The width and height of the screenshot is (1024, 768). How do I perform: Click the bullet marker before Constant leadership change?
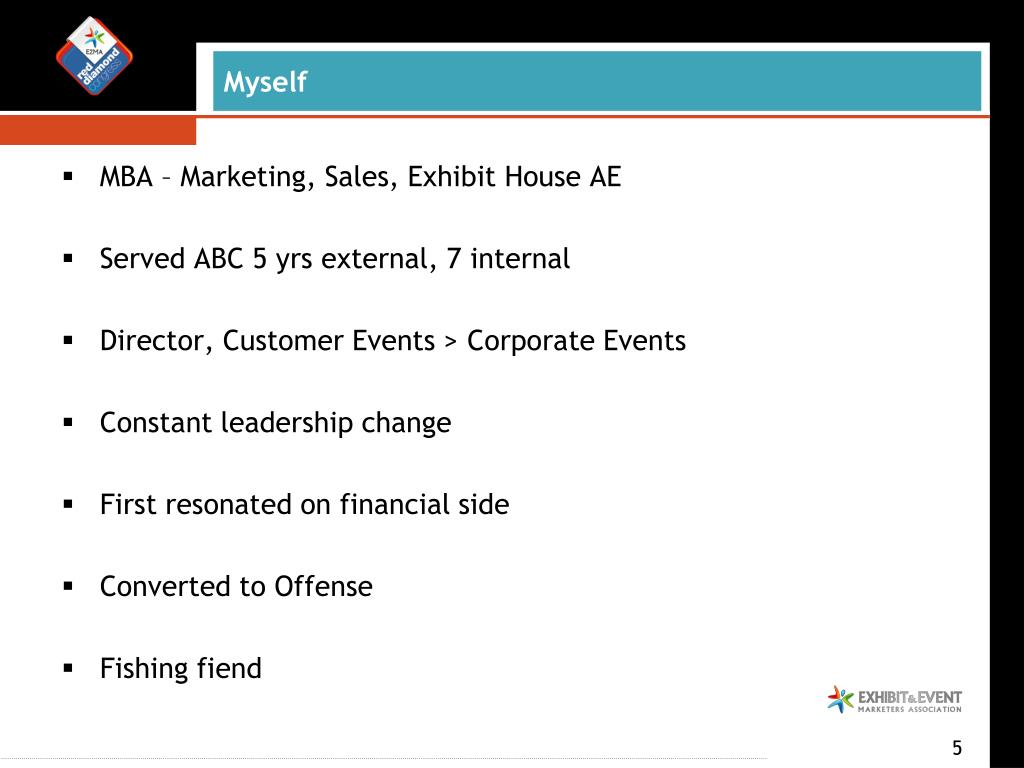click(x=69, y=423)
